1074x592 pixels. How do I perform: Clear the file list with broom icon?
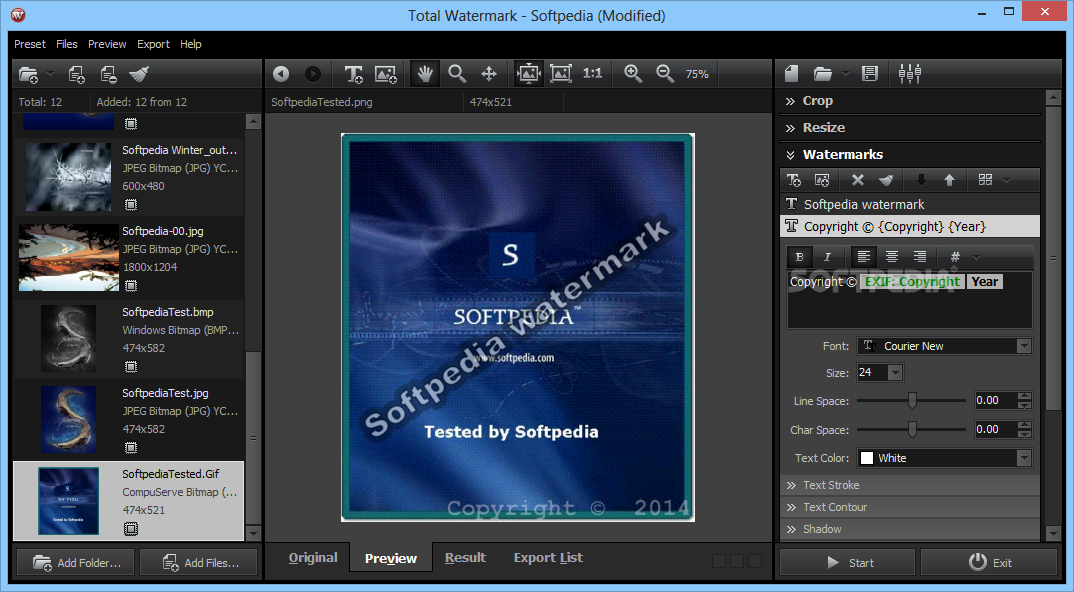tap(139, 74)
